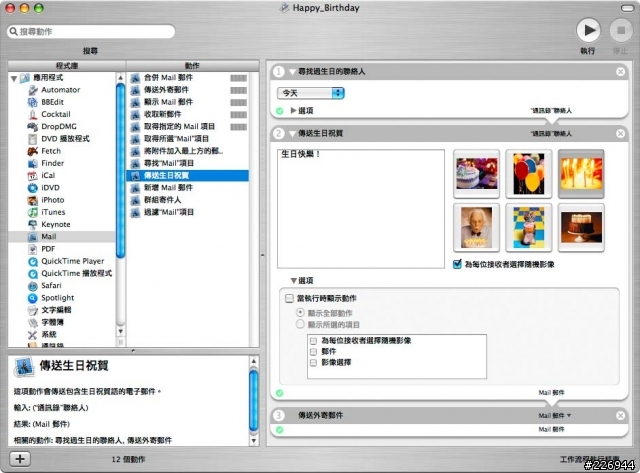Click the search actions field
The width and height of the screenshot is (640, 473).
coord(91,31)
